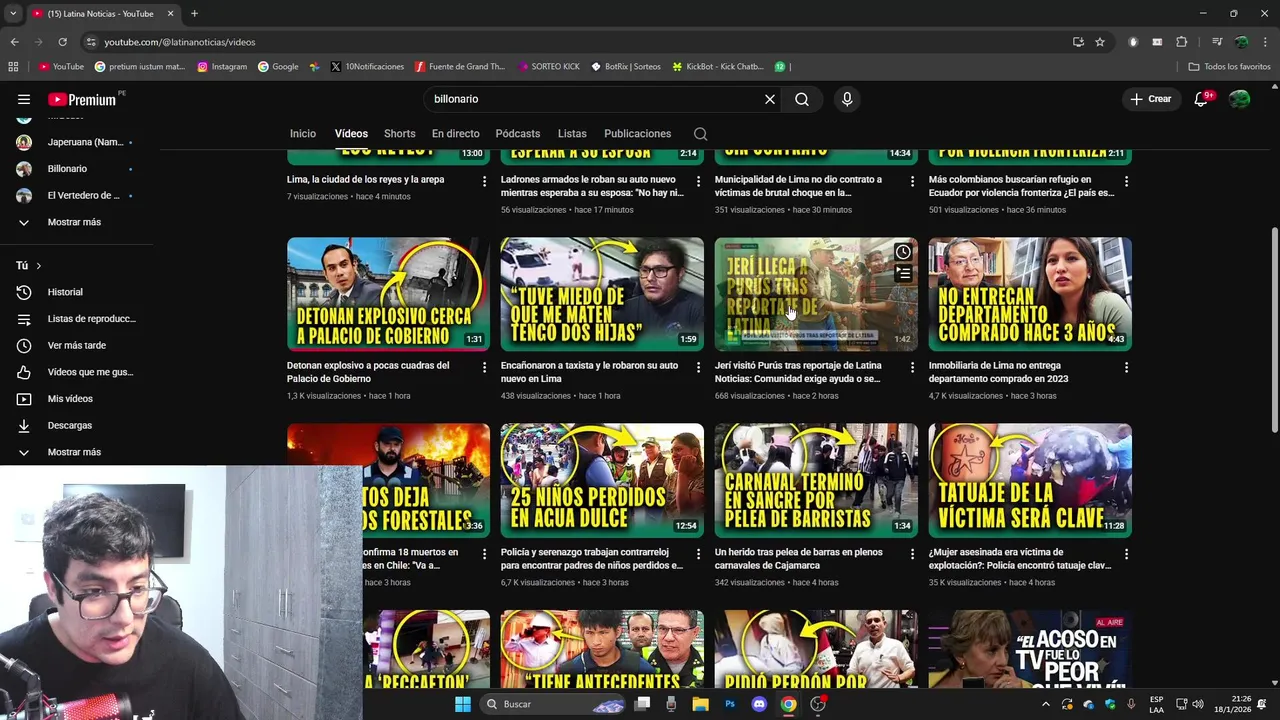This screenshot has height=720, width=1280.
Task: Play 'Tatuaje de la víctima será clave' thumbnail
Action: coord(1030,480)
